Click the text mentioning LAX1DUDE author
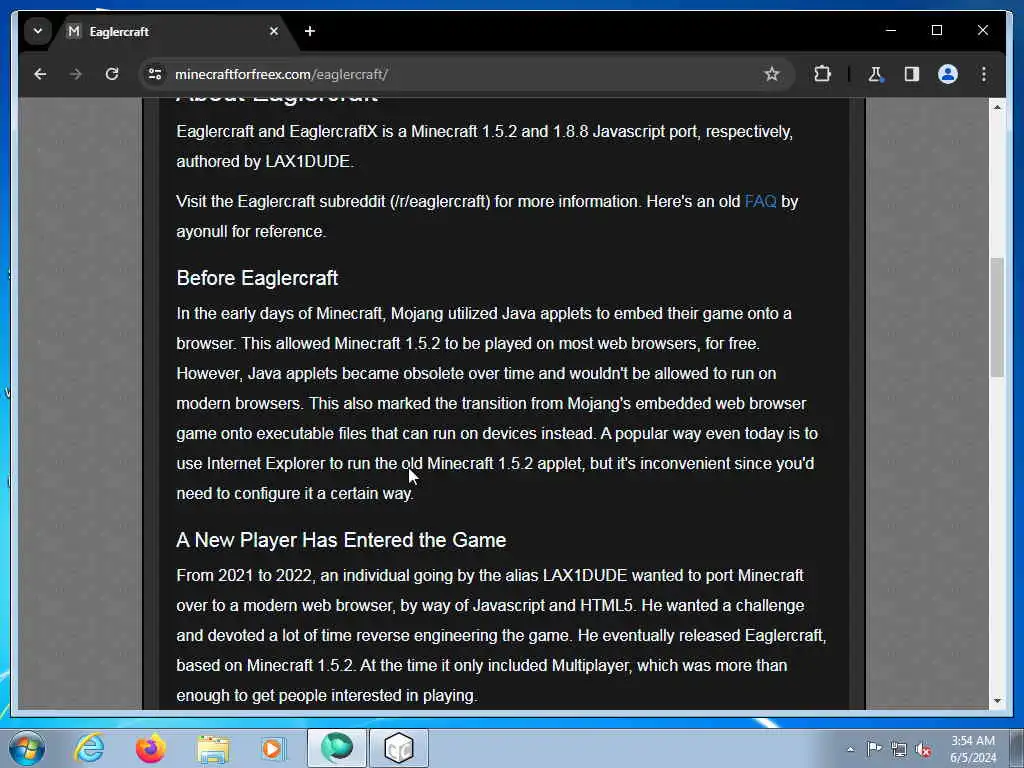 264,161
